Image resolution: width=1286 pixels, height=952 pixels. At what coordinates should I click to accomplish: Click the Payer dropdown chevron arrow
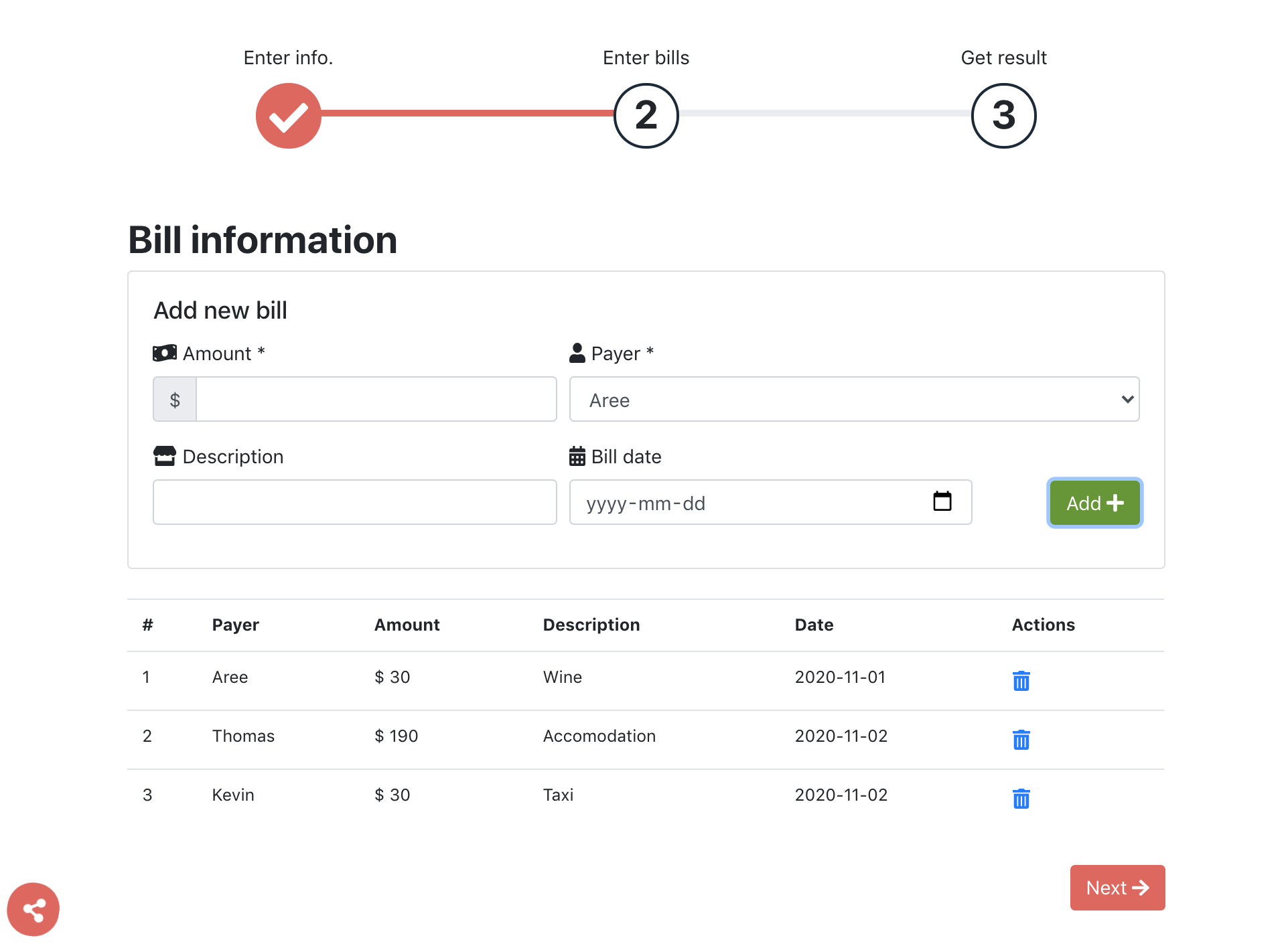[x=1127, y=400]
